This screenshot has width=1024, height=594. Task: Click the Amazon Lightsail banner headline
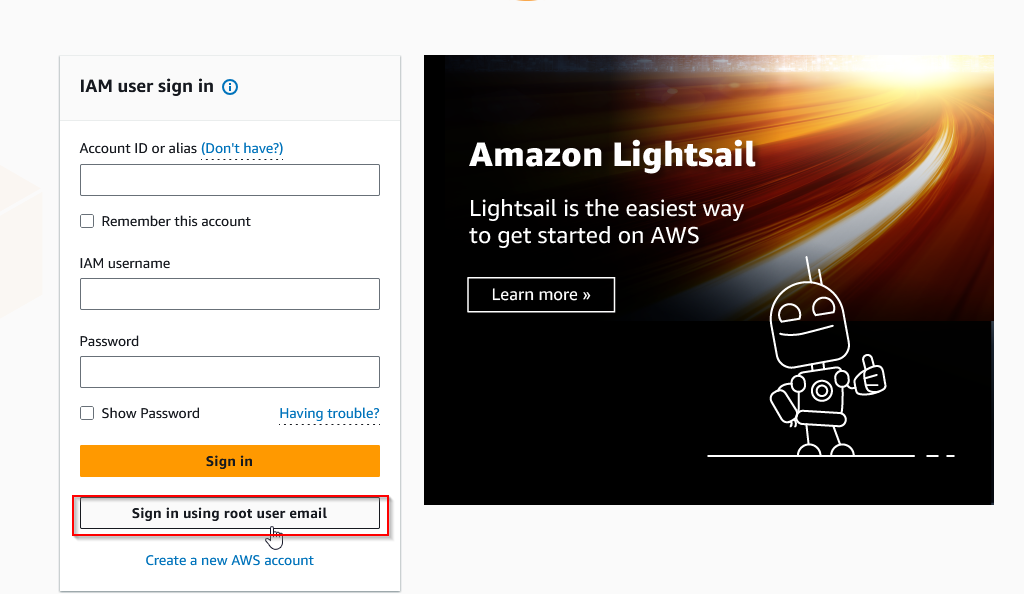[612, 155]
